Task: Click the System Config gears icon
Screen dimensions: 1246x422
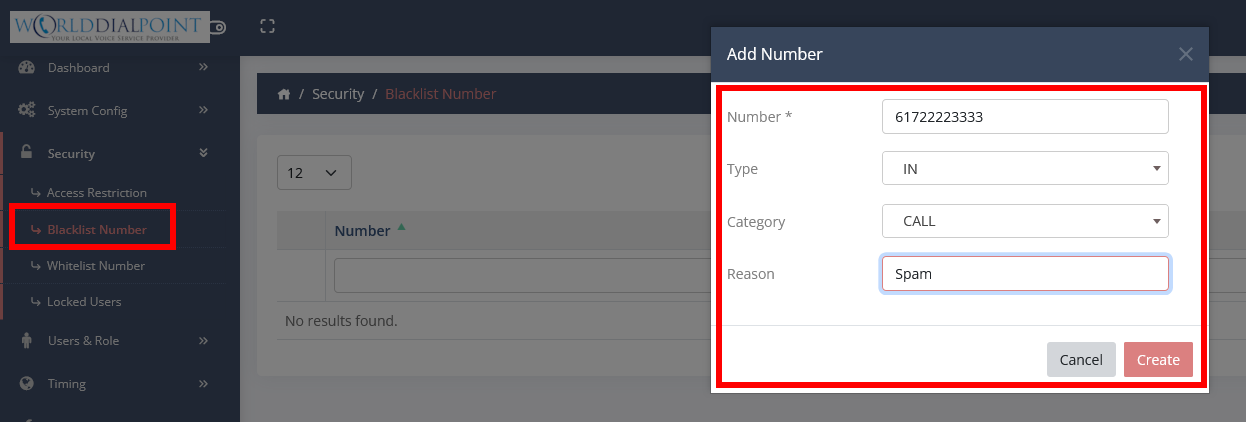Action: click(27, 110)
